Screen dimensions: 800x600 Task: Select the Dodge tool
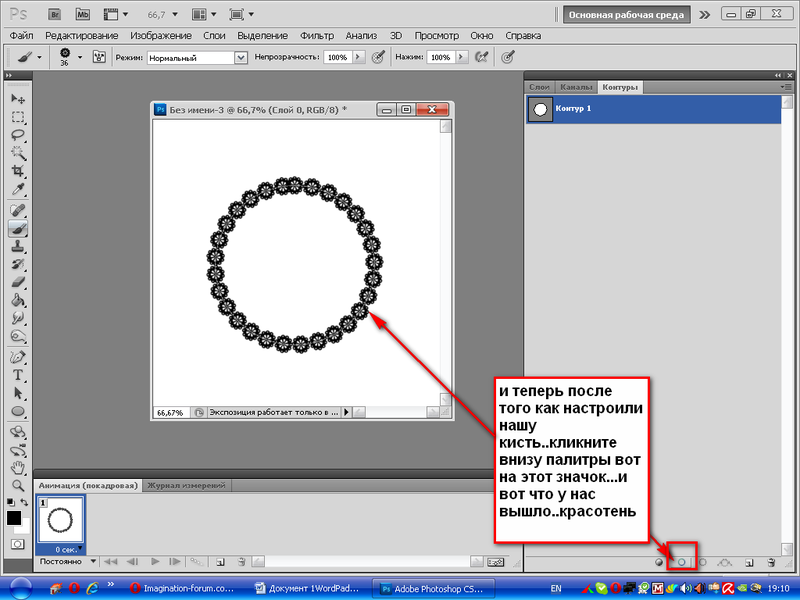pyautogui.click(x=18, y=336)
